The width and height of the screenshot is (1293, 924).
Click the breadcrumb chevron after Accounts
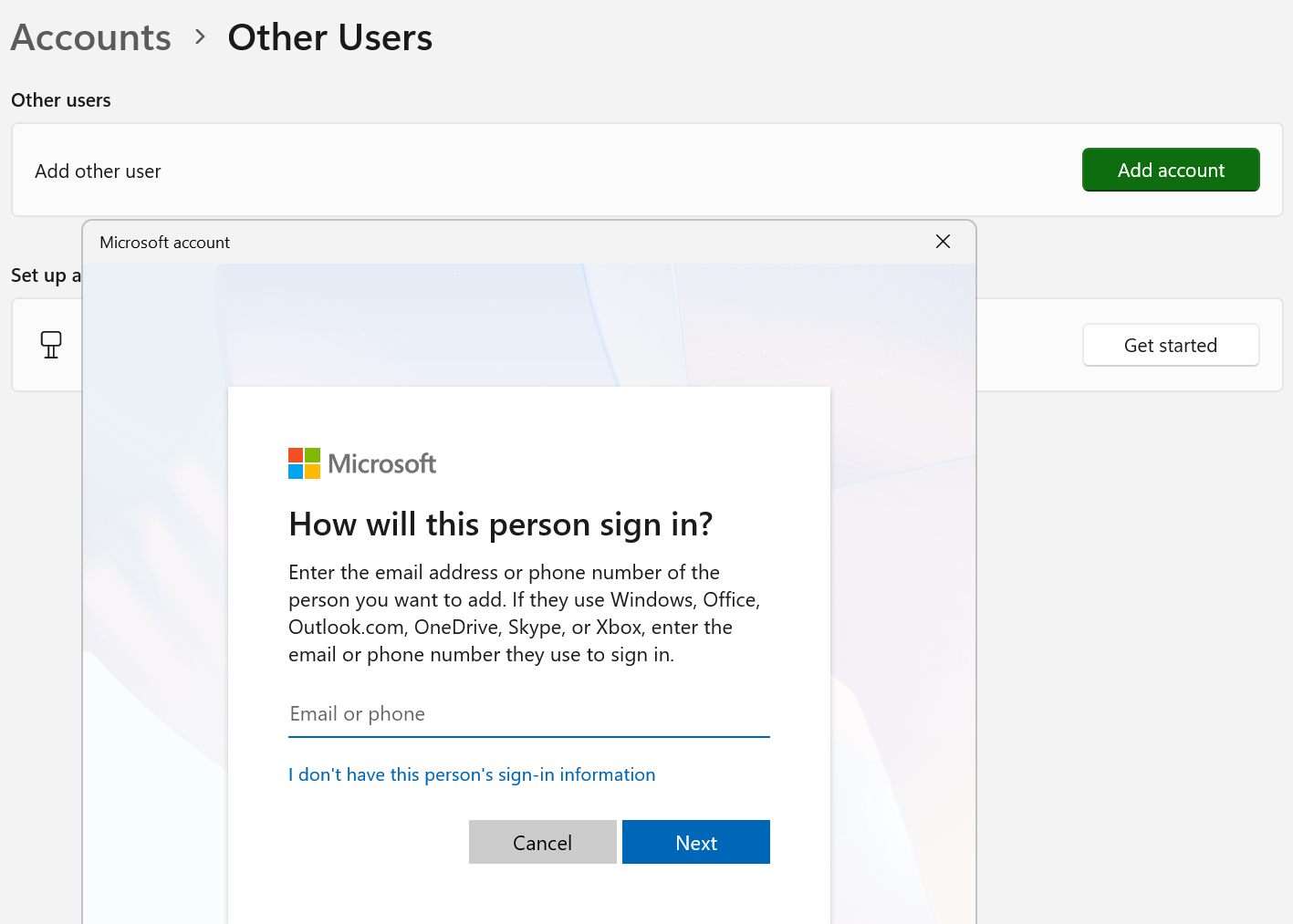tap(200, 37)
